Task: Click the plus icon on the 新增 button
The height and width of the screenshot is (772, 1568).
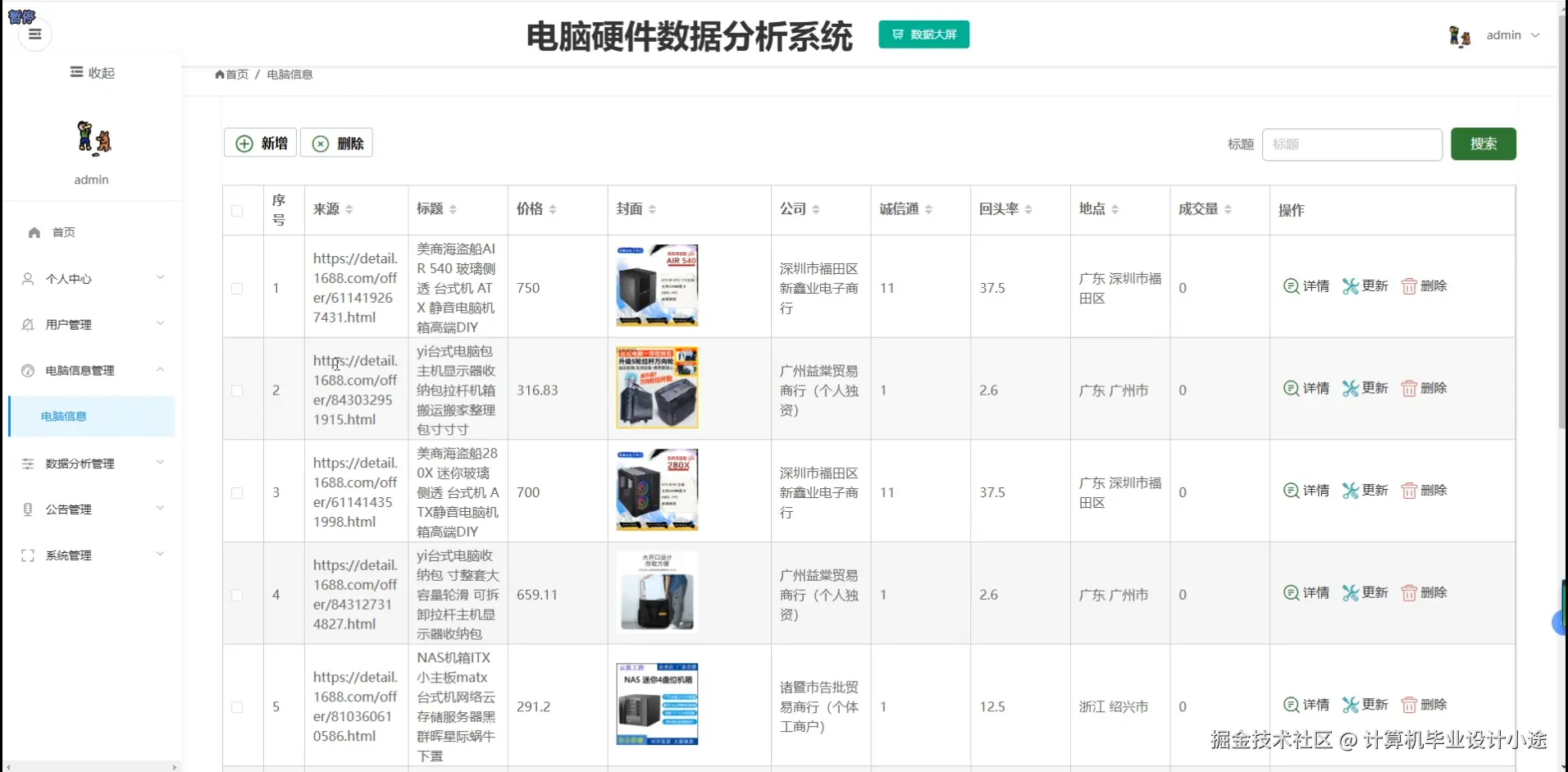Action: (245, 143)
